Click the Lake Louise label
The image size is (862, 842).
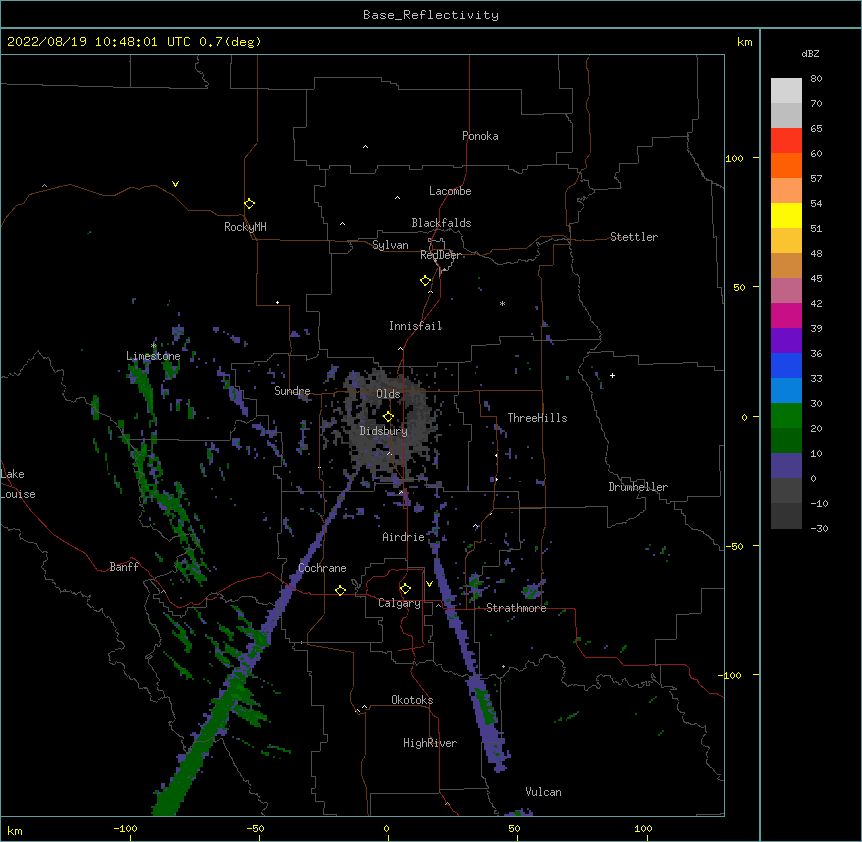18,484
